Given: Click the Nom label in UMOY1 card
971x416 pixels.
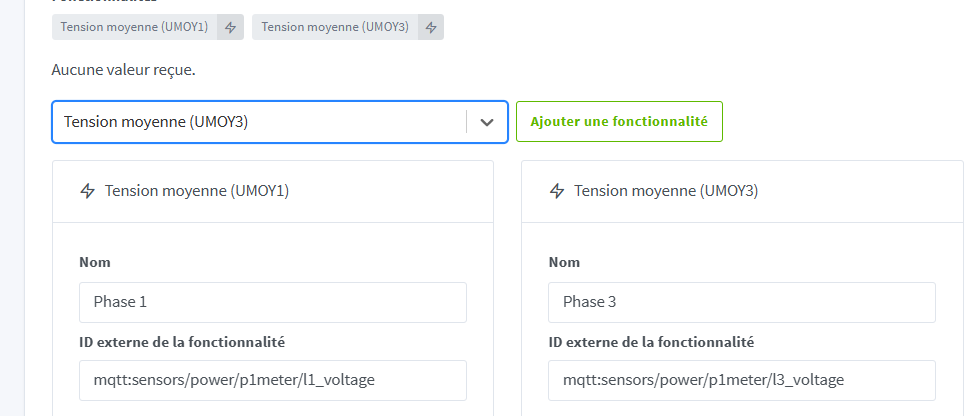Looking at the screenshot, I should click(95, 263).
